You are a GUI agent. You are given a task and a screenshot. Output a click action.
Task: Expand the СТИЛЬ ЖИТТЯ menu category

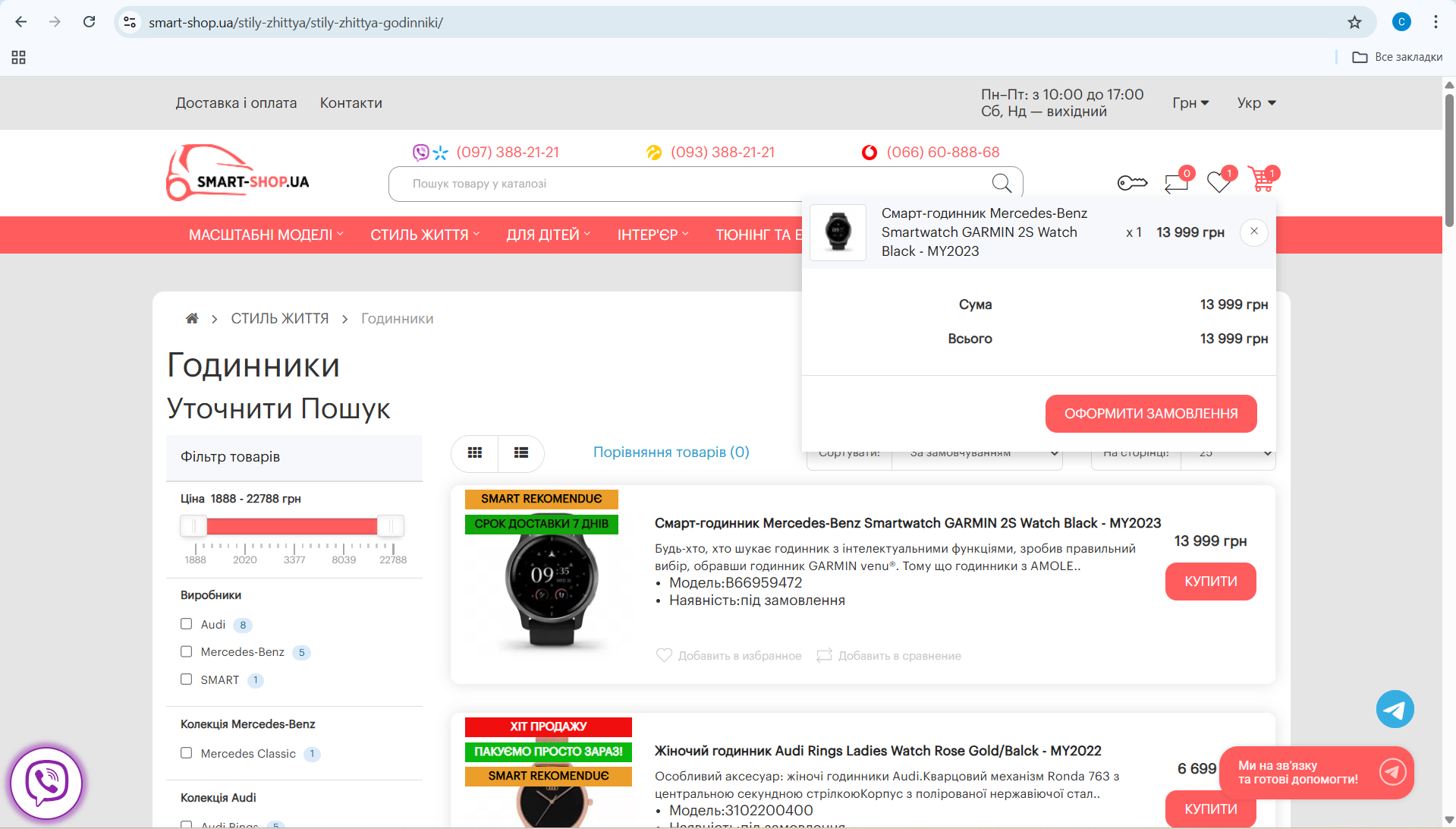point(425,235)
